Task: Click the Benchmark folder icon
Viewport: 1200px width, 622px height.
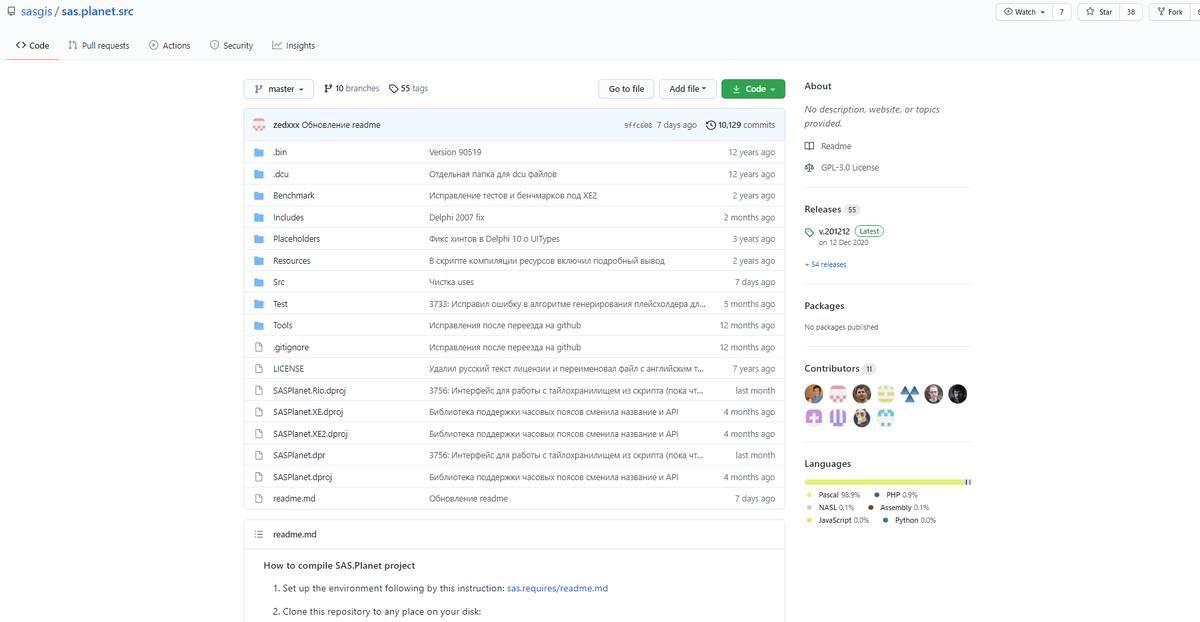Action: (259, 196)
